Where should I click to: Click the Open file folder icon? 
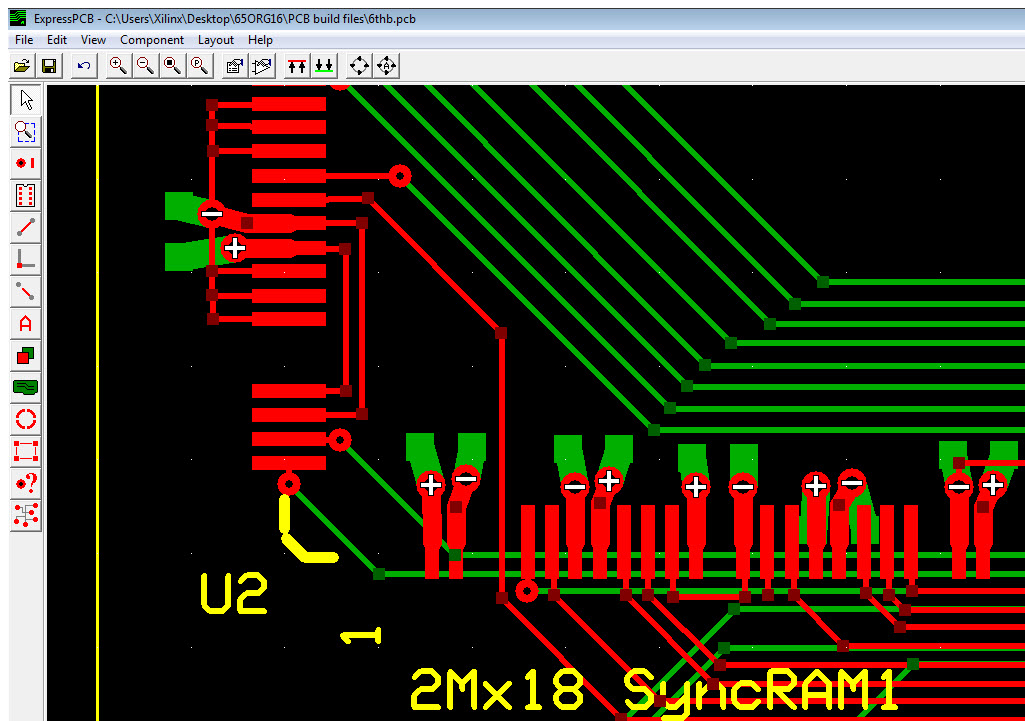pos(22,66)
